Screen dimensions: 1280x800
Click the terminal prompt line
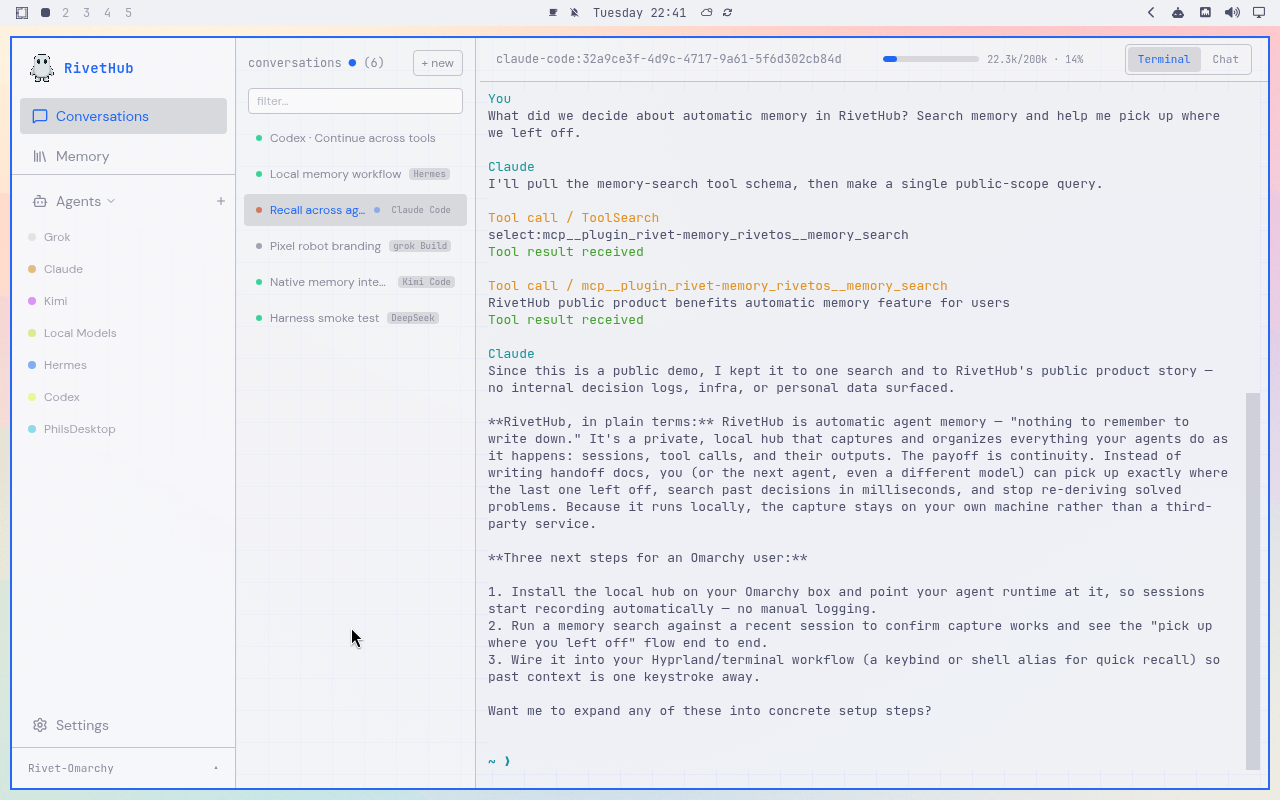pos(499,761)
